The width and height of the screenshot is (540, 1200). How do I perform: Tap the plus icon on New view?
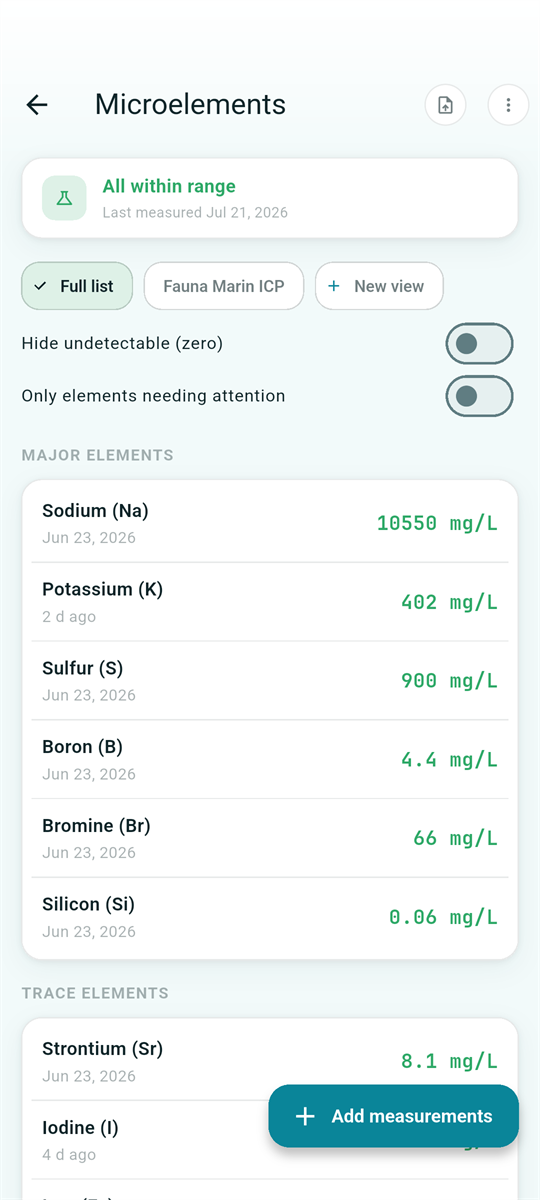coord(335,286)
